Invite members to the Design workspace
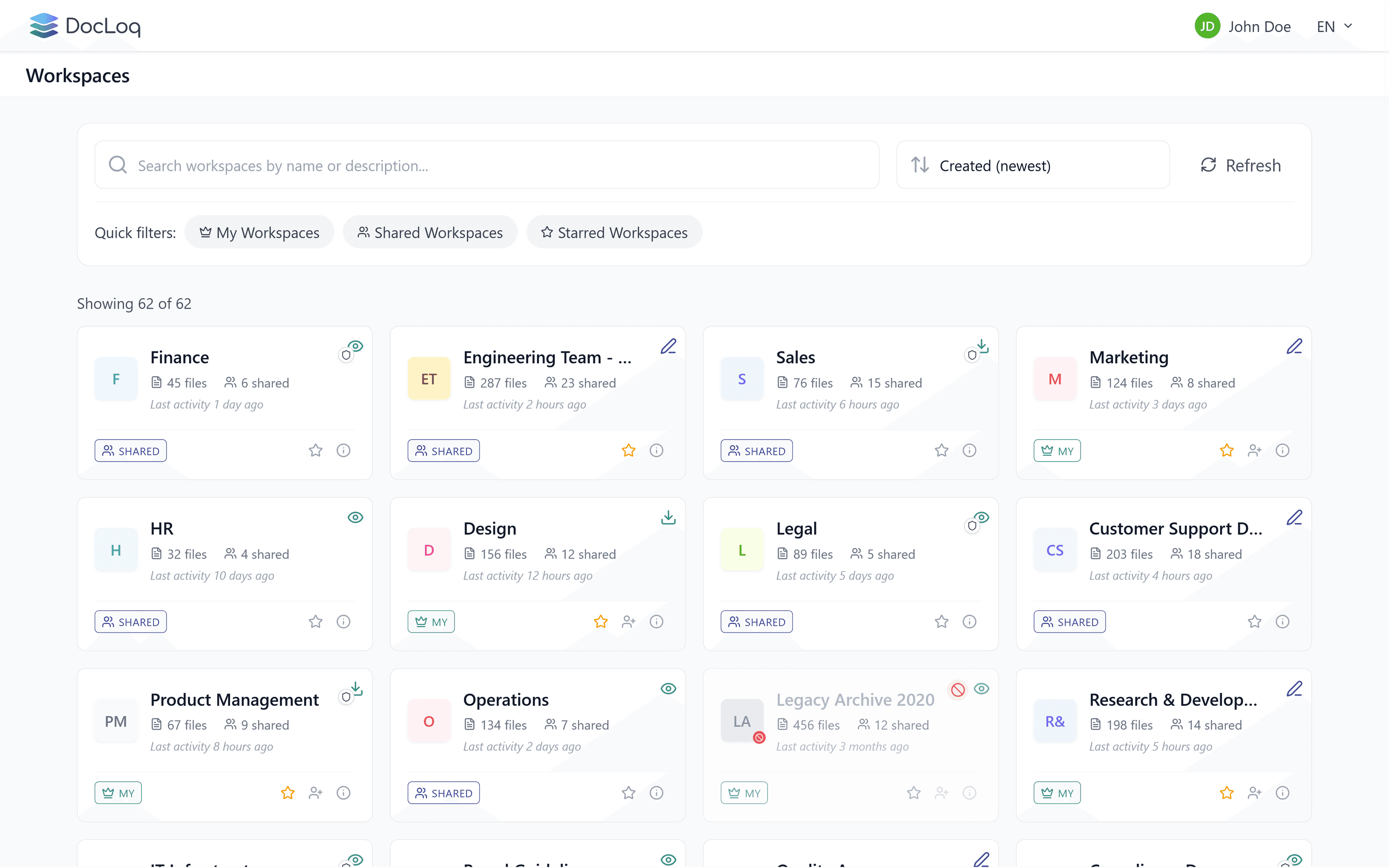Image resolution: width=1389 pixels, height=868 pixels. pyautogui.click(x=628, y=621)
